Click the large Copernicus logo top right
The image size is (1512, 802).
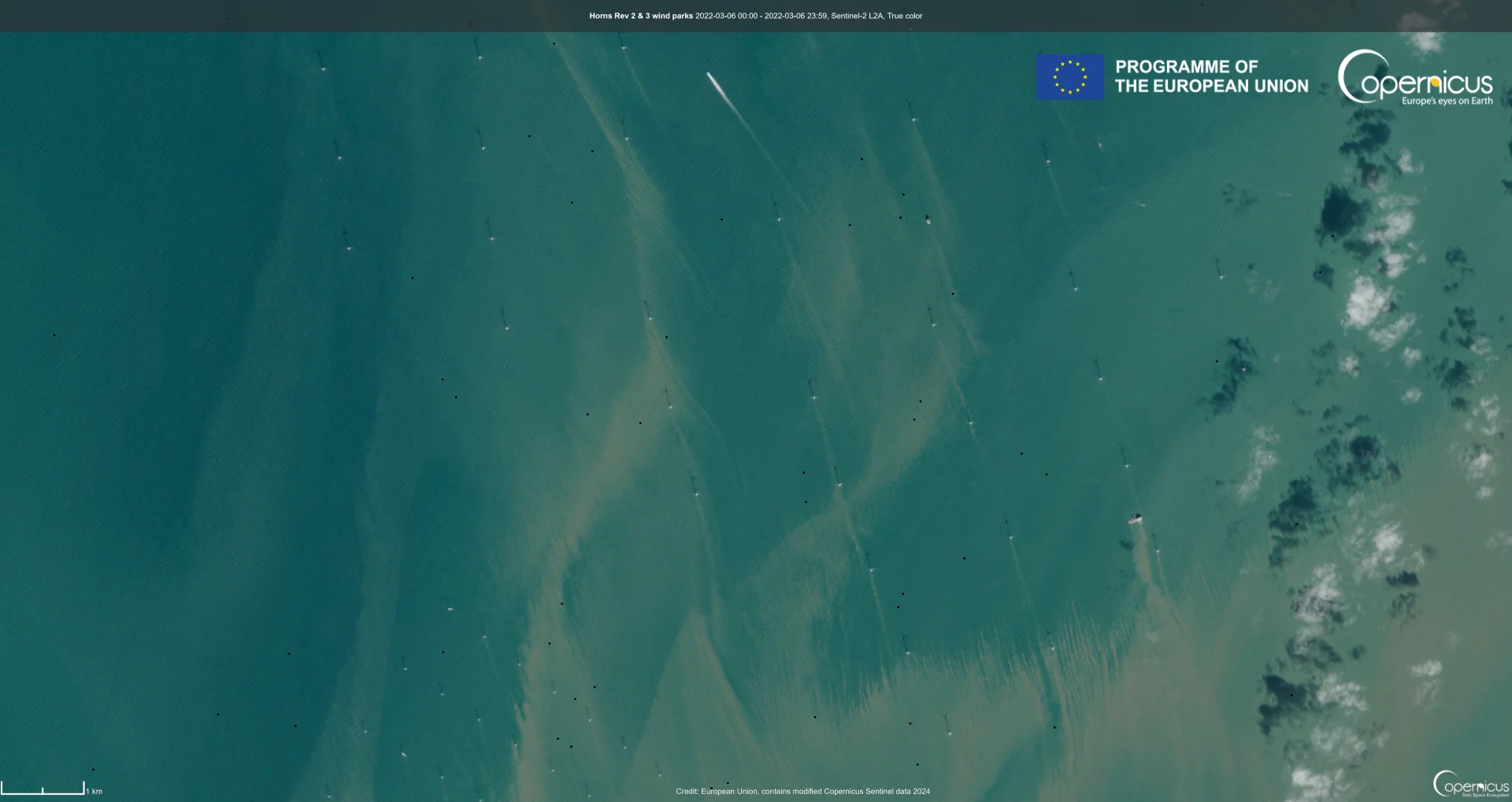pyautogui.click(x=1415, y=77)
